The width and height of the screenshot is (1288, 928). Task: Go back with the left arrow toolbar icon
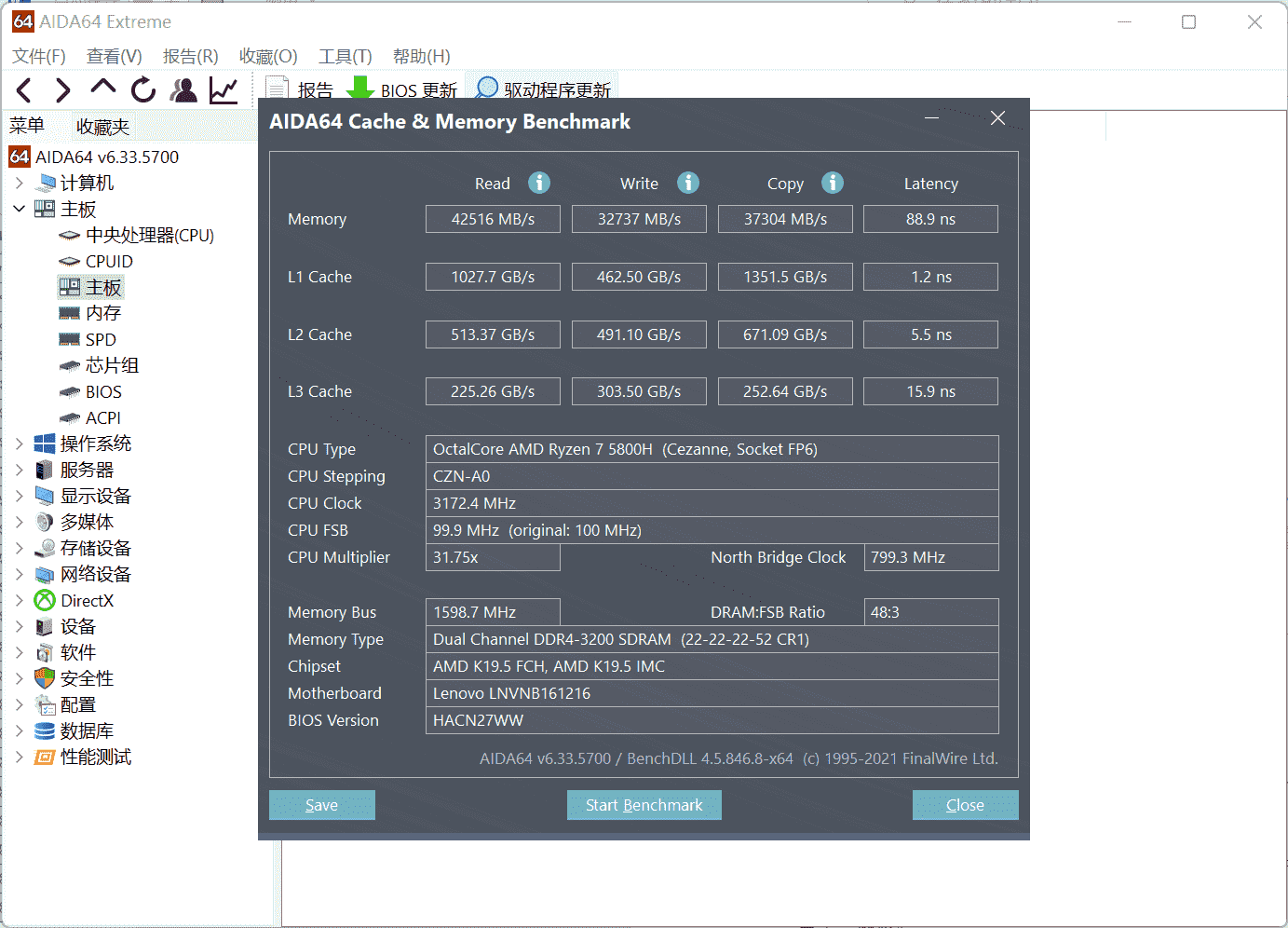24,90
